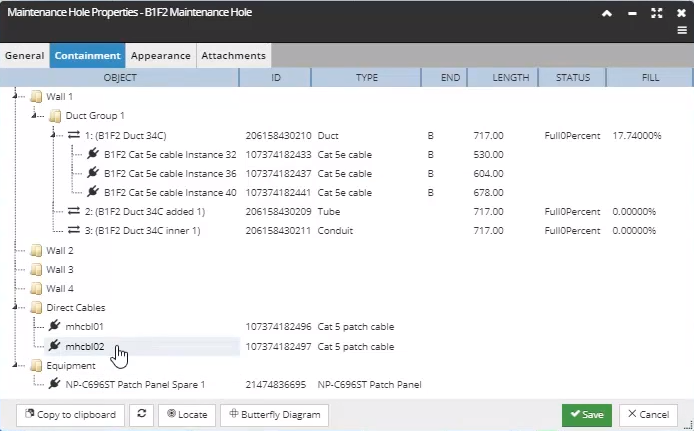Screen dimensions: 694x431
Task: Click the Locate button
Action: pos(187,415)
